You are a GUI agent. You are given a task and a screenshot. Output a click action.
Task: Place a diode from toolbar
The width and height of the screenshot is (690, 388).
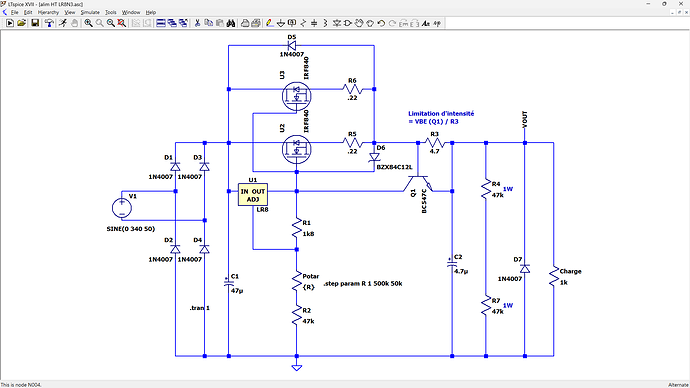[x=337, y=23]
